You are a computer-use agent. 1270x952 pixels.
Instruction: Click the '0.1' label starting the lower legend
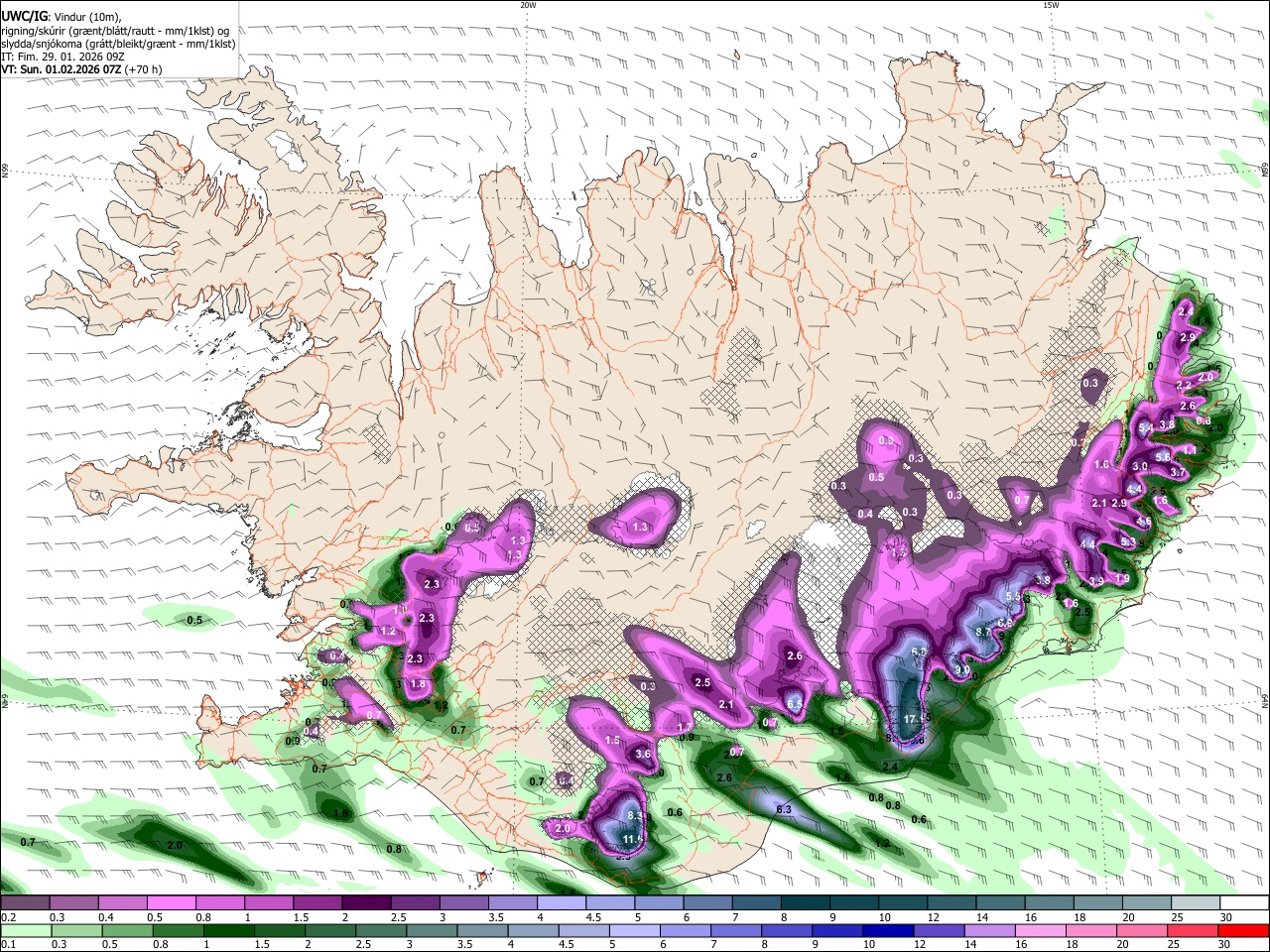(8, 945)
